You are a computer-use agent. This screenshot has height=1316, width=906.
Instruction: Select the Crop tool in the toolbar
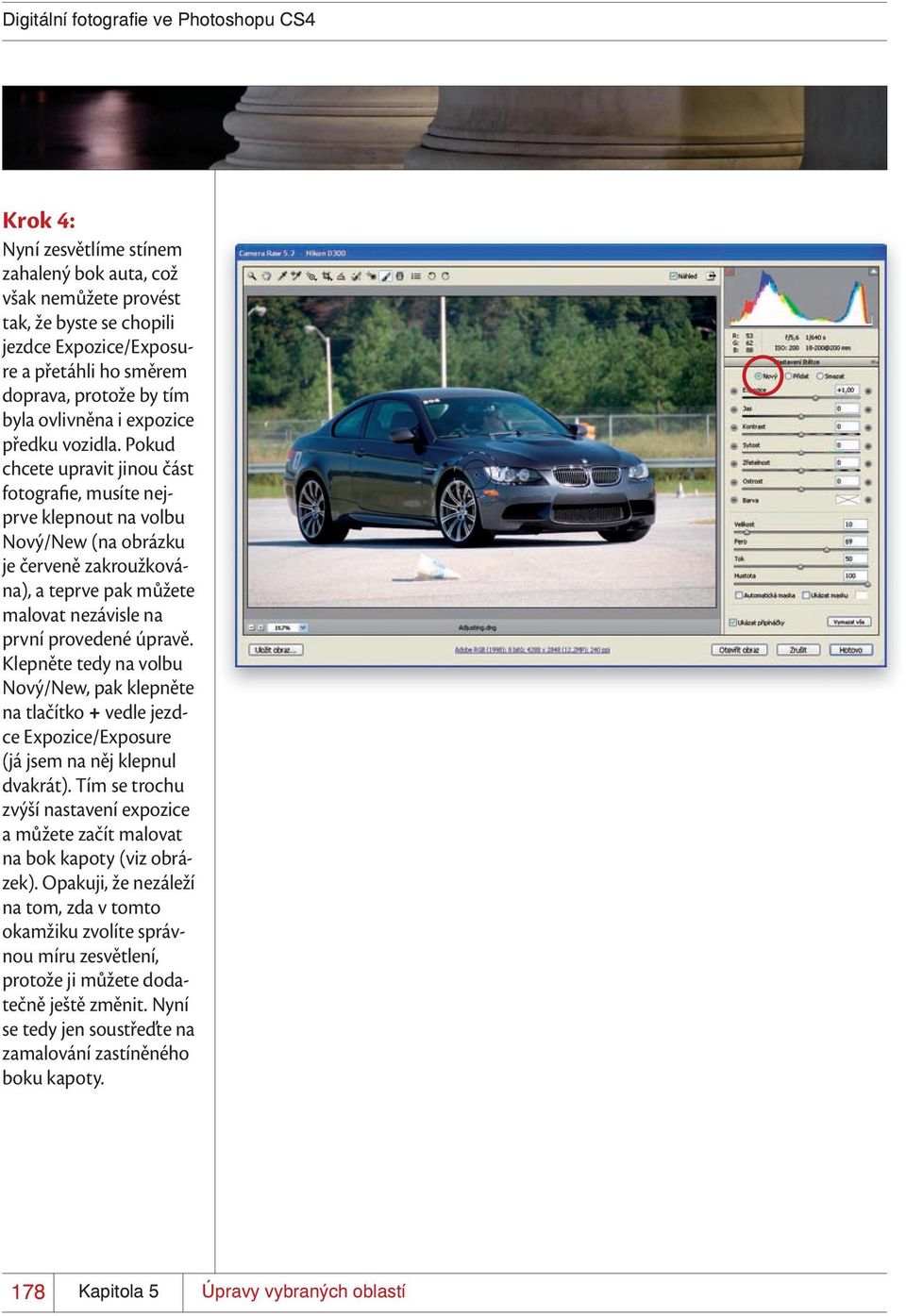click(327, 276)
